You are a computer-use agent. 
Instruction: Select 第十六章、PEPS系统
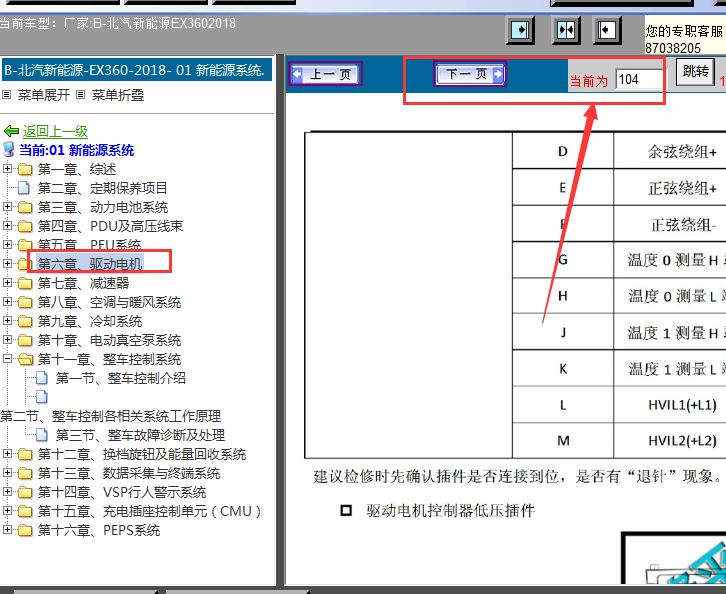click(x=99, y=530)
